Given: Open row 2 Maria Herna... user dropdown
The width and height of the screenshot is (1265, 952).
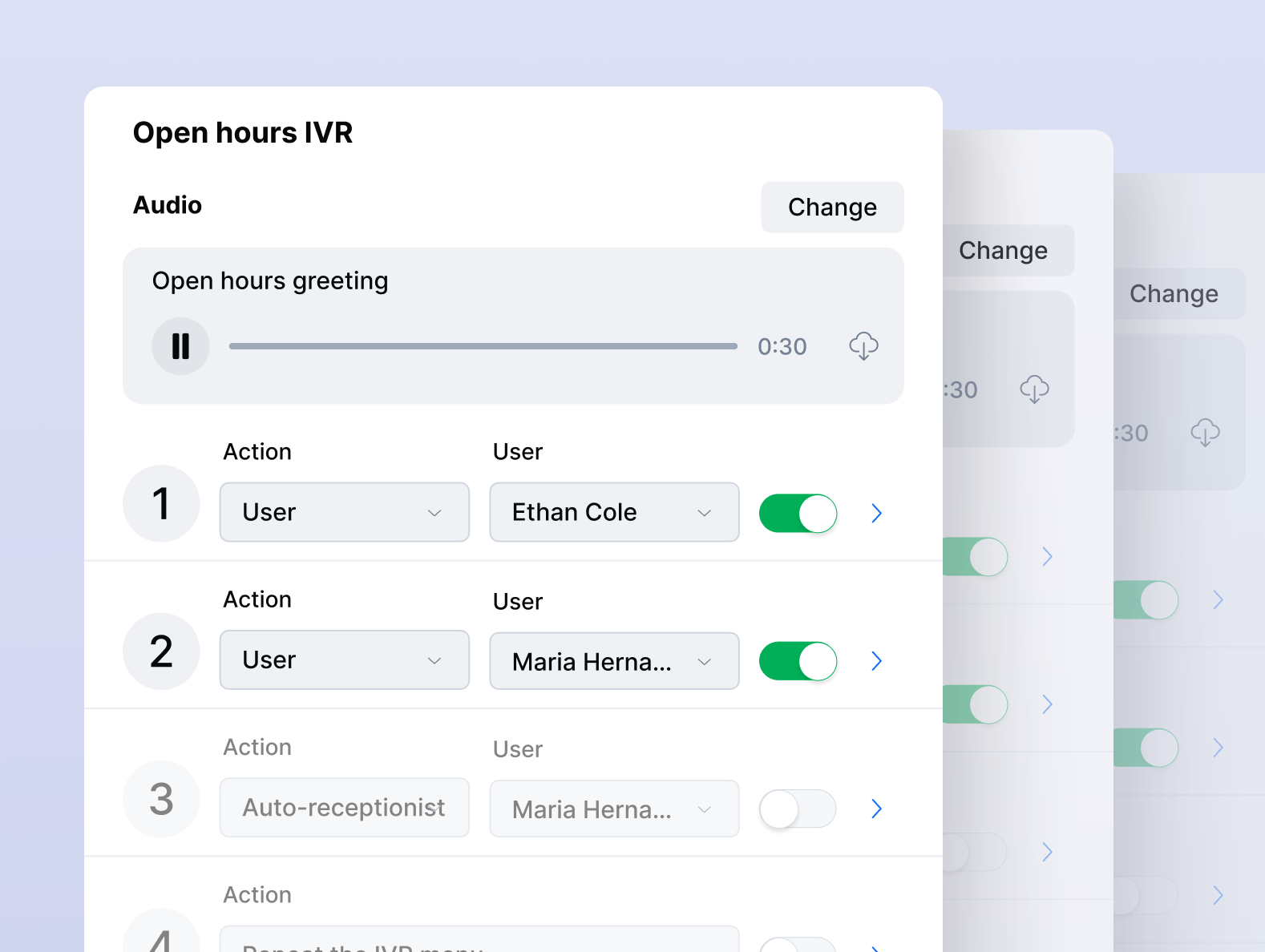Looking at the screenshot, I should pos(614,661).
